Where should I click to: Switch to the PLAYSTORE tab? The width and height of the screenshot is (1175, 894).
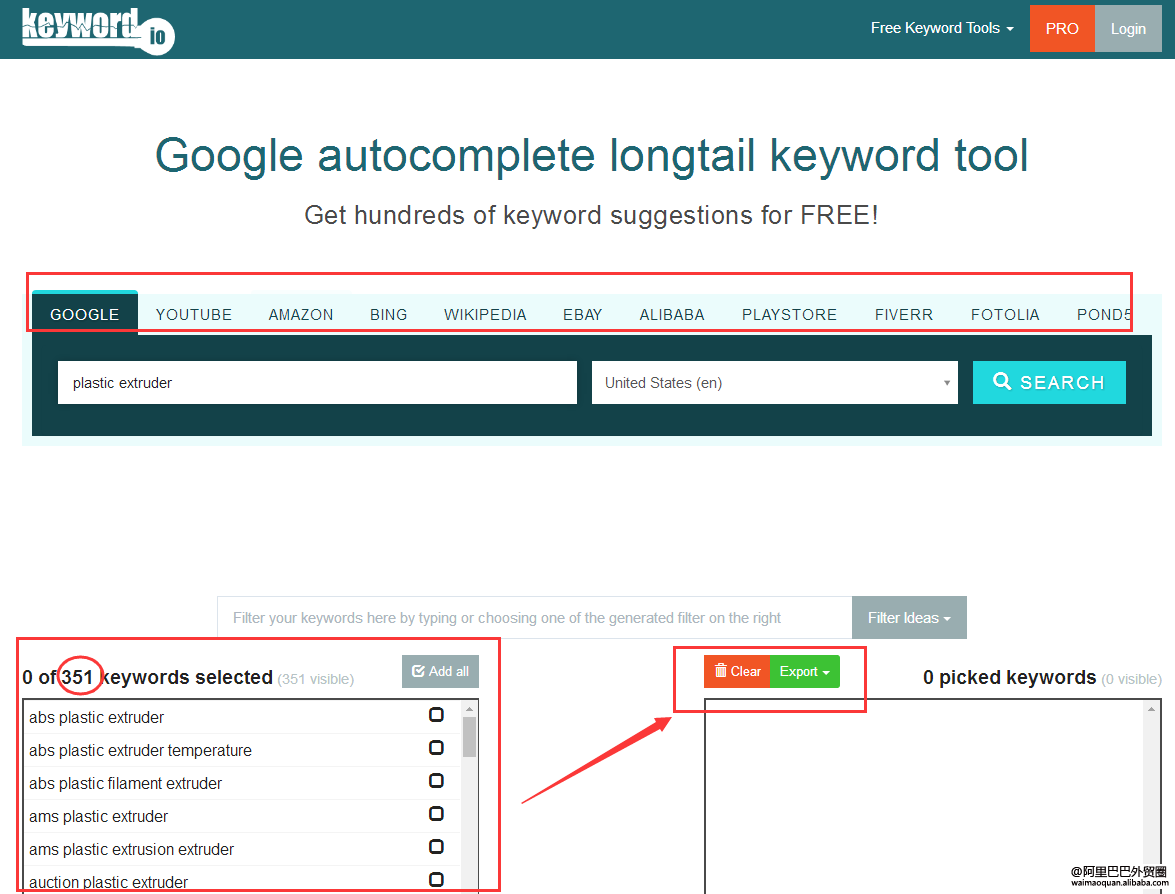point(789,315)
